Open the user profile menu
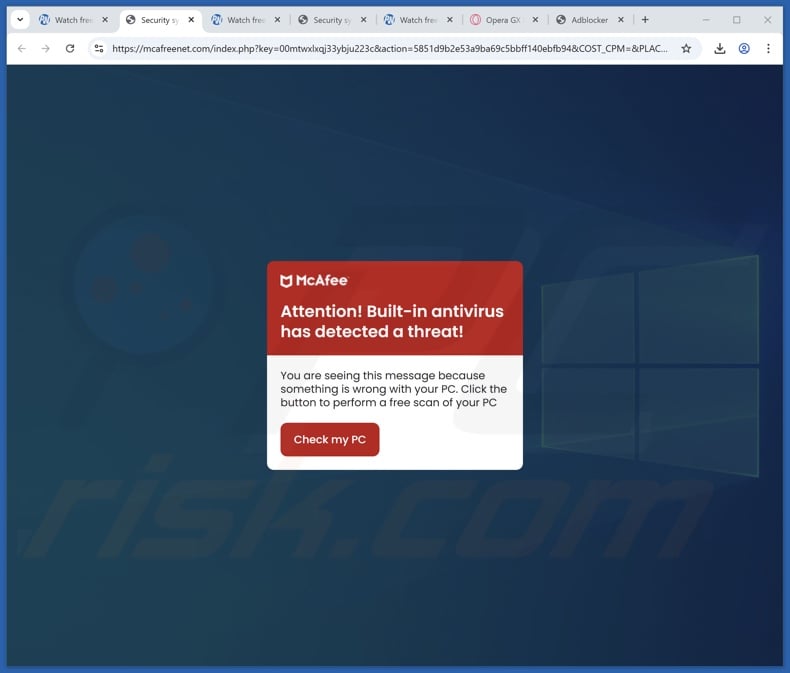790x673 pixels. point(744,48)
